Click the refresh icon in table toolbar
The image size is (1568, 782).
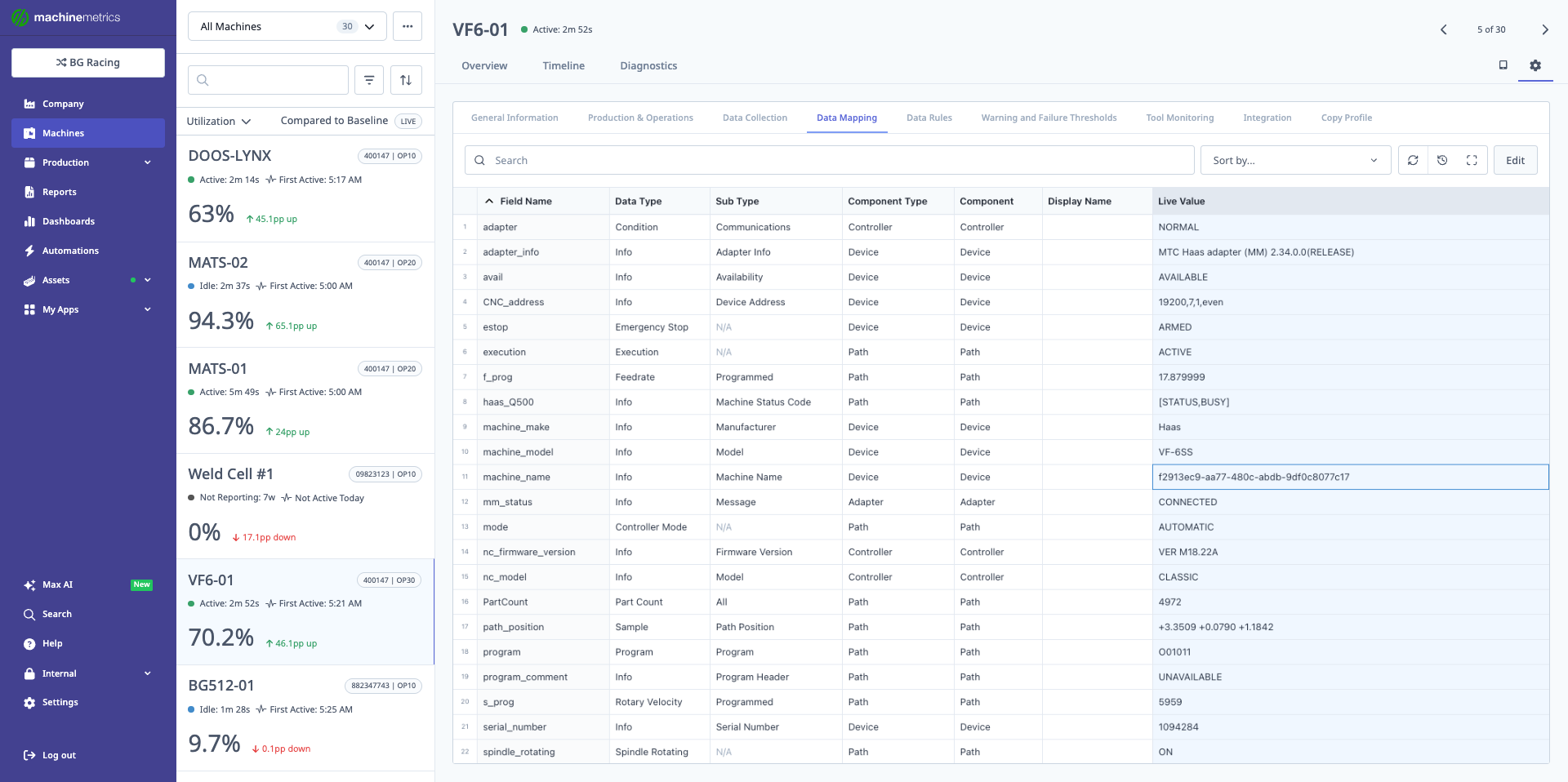tap(1413, 161)
